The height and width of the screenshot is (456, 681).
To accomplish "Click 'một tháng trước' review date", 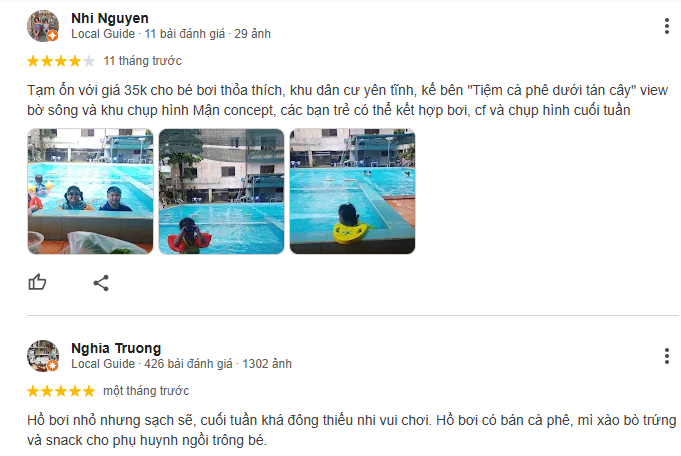I will click(x=146, y=391).
